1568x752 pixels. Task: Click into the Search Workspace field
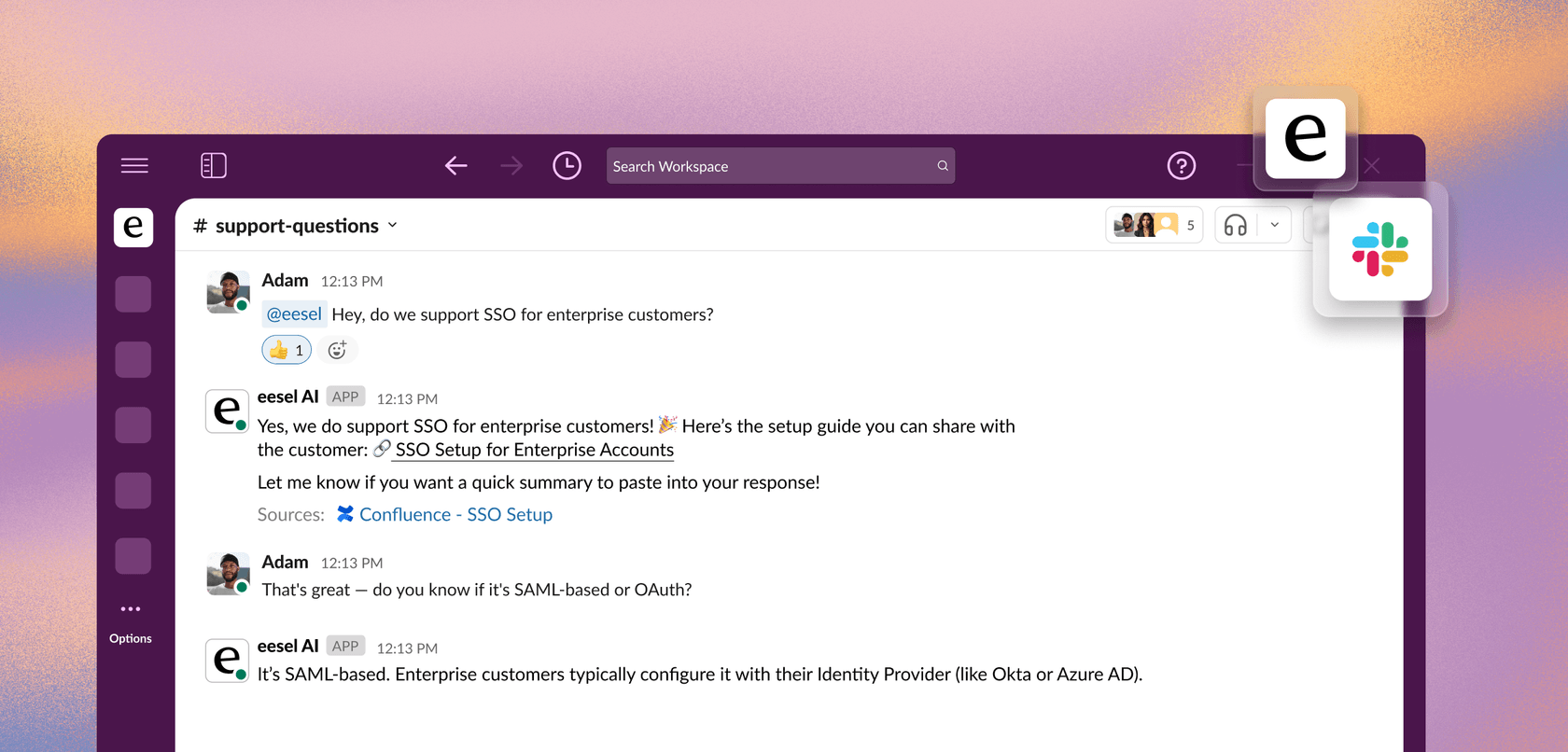[x=765, y=166]
